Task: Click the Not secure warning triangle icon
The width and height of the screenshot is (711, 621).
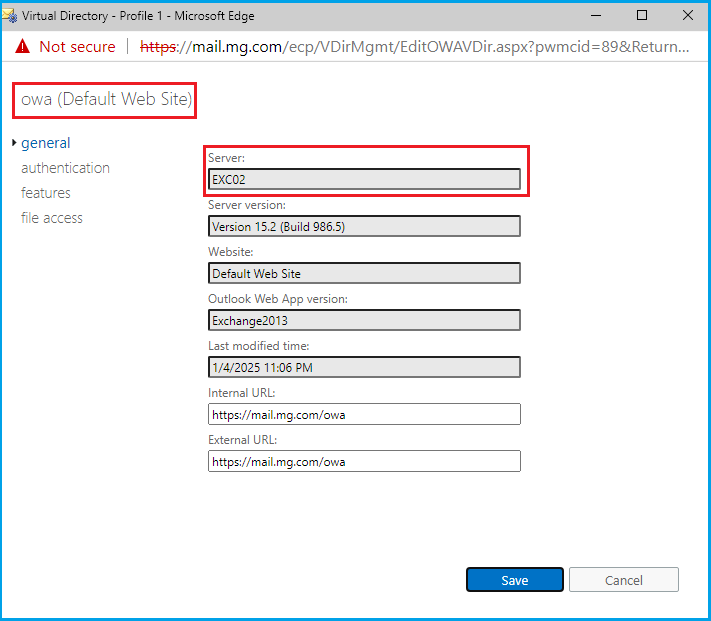Action: click(22, 47)
